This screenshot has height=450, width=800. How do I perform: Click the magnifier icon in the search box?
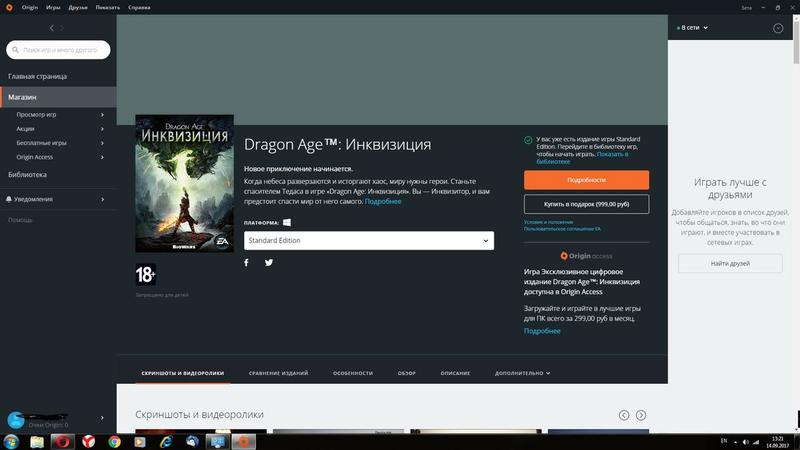click(x=15, y=49)
